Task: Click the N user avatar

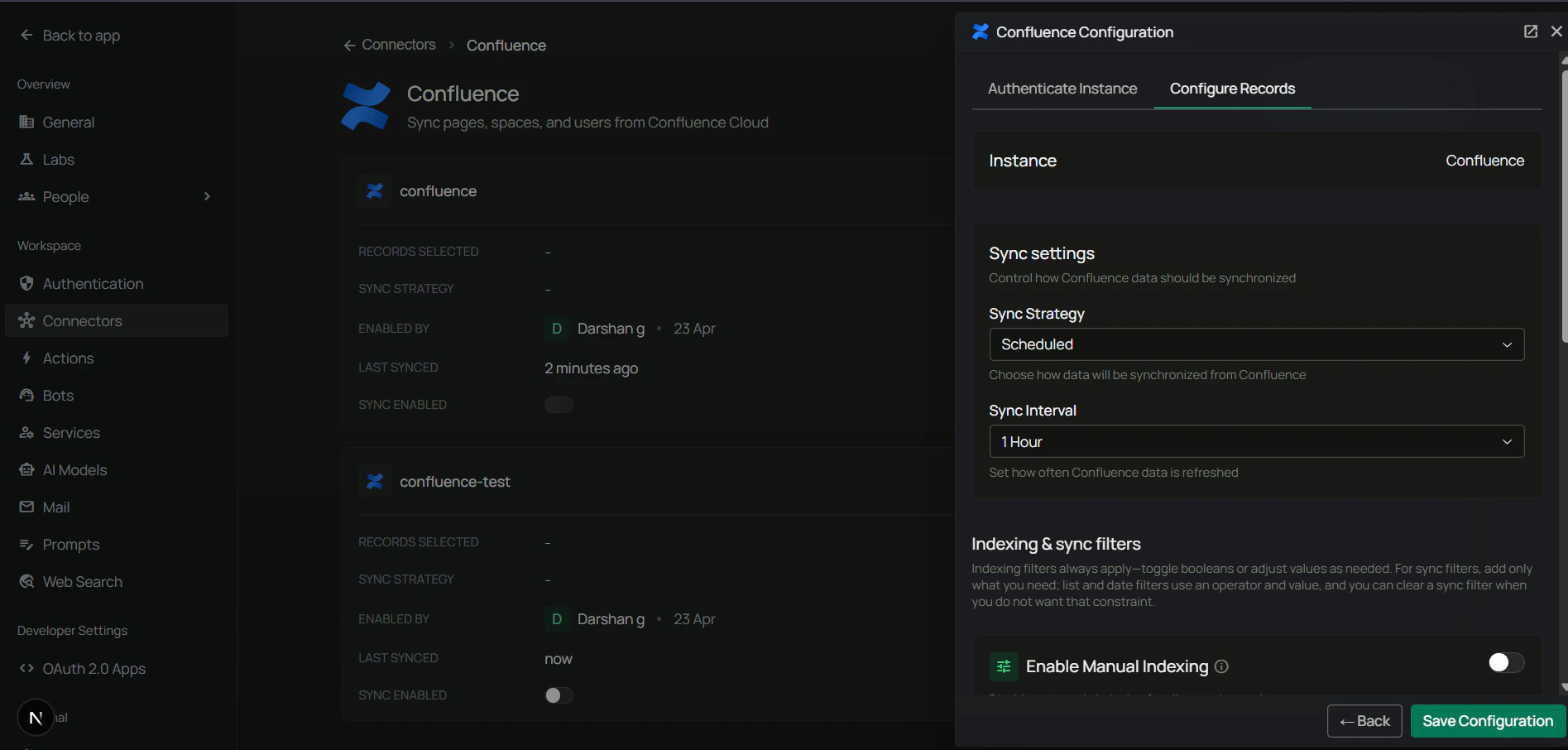Action: [36, 718]
